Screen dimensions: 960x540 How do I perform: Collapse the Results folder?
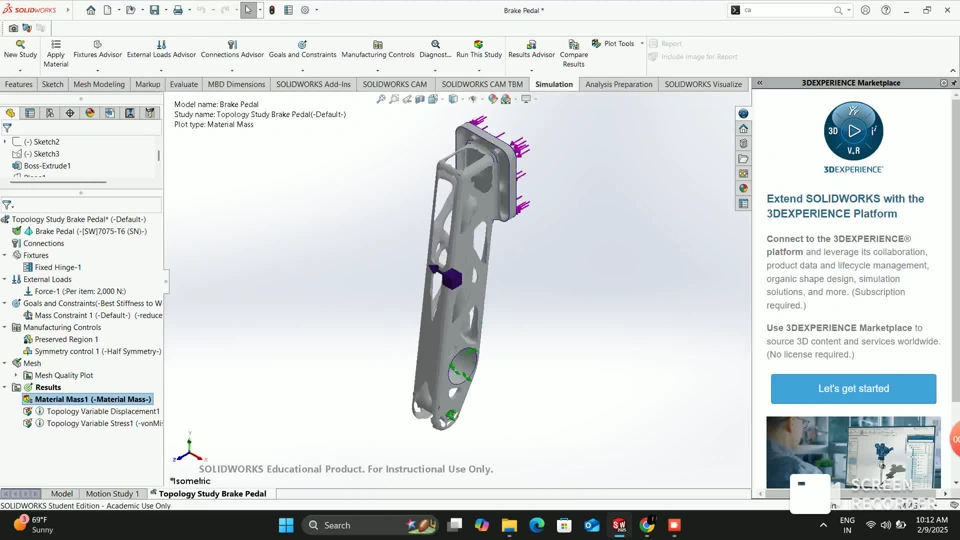point(5,388)
